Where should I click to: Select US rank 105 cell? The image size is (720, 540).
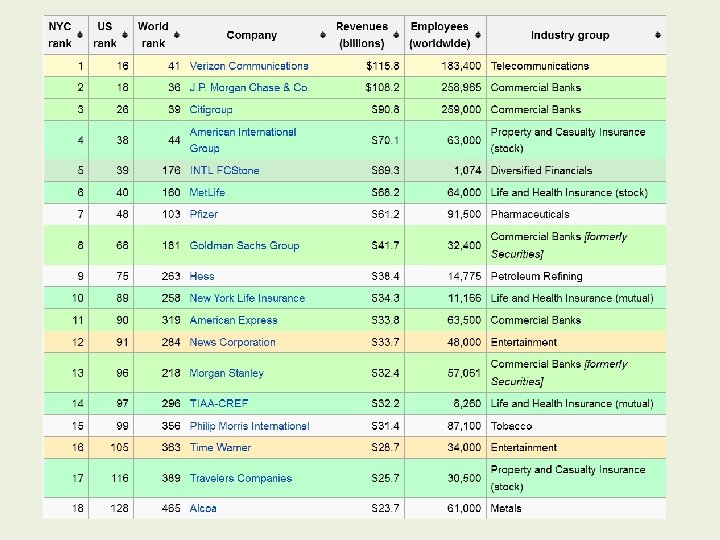(119, 447)
